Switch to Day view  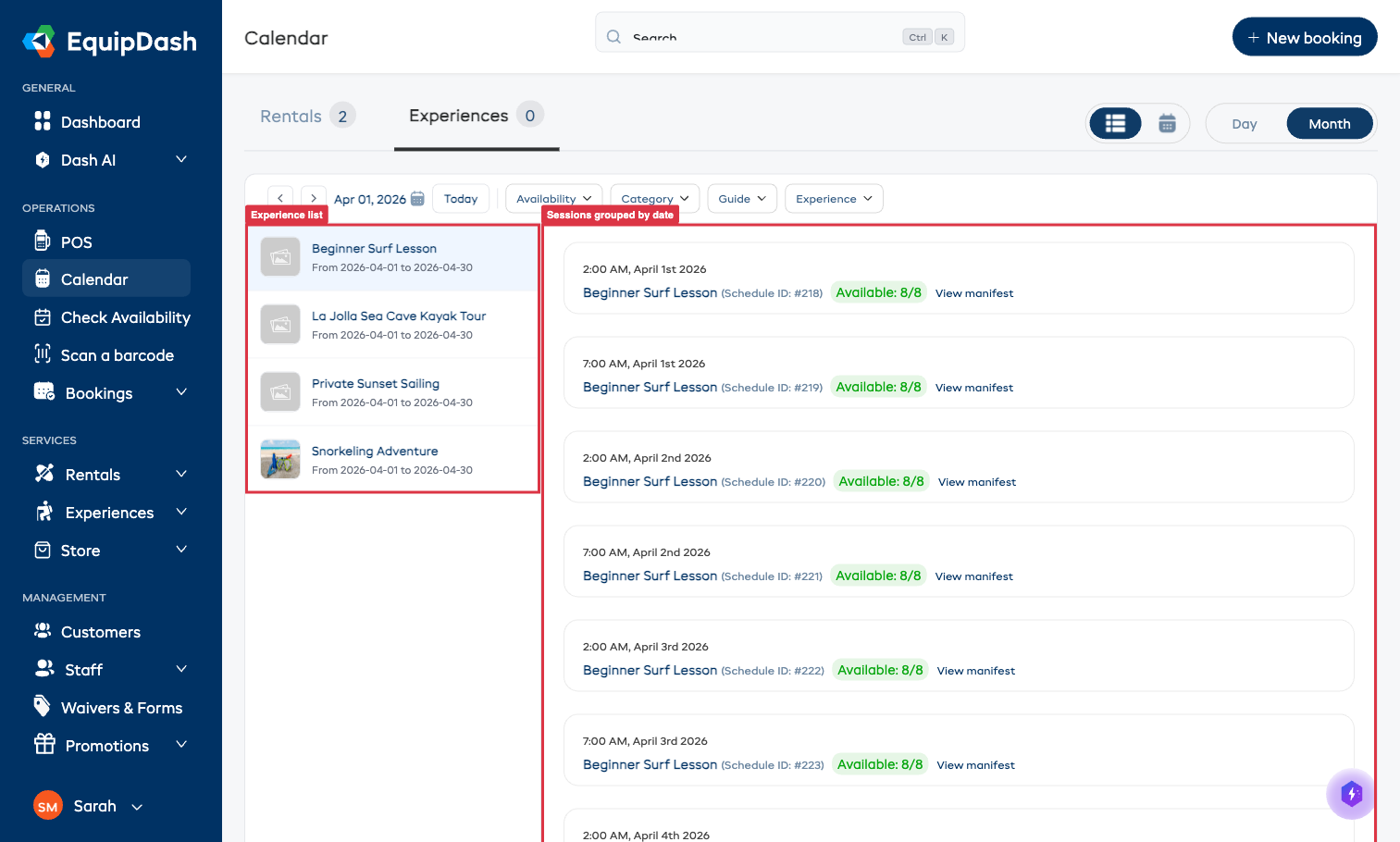pyautogui.click(x=1244, y=123)
